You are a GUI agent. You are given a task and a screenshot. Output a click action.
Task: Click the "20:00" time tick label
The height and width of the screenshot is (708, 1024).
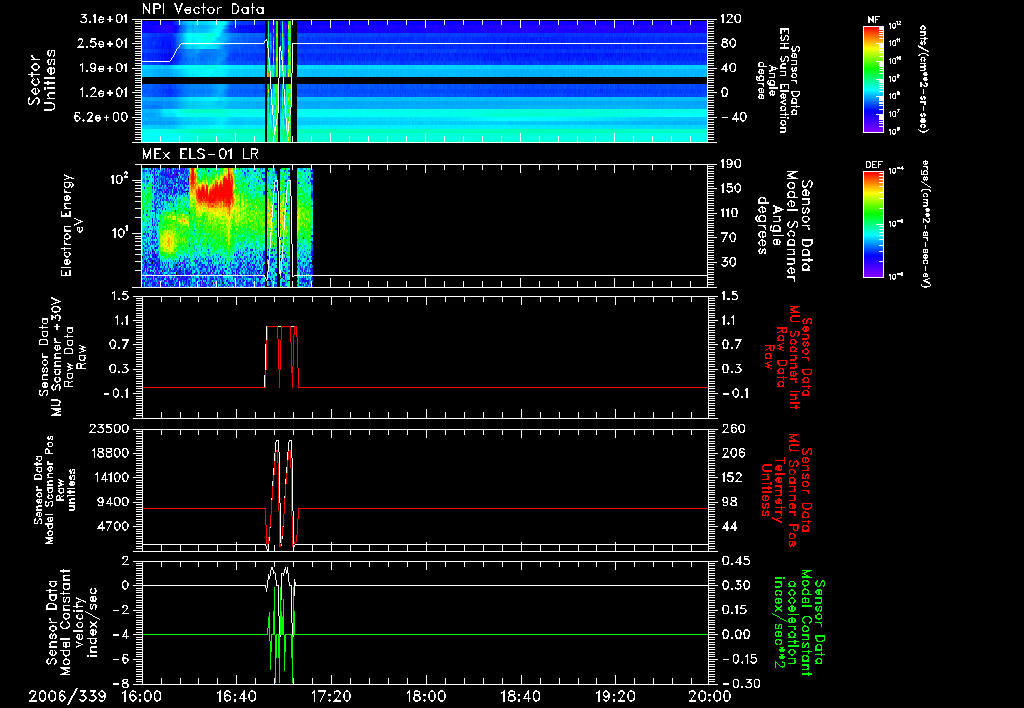(x=710, y=696)
